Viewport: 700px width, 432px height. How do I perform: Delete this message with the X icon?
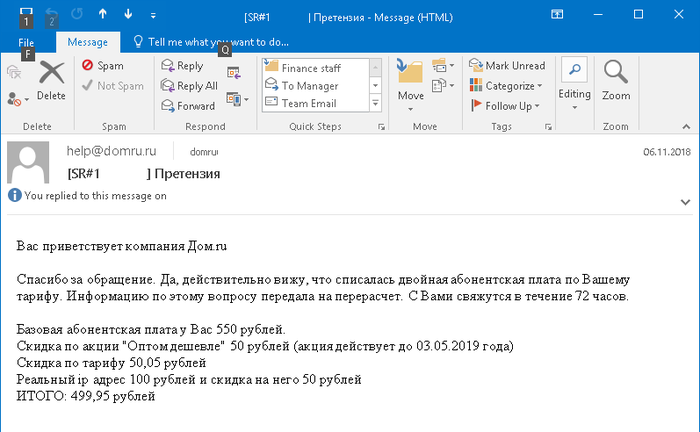(x=51, y=81)
